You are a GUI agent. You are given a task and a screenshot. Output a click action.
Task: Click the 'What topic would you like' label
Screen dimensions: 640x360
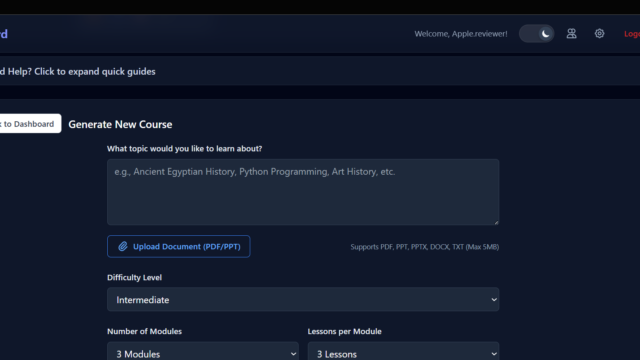tap(184, 149)
